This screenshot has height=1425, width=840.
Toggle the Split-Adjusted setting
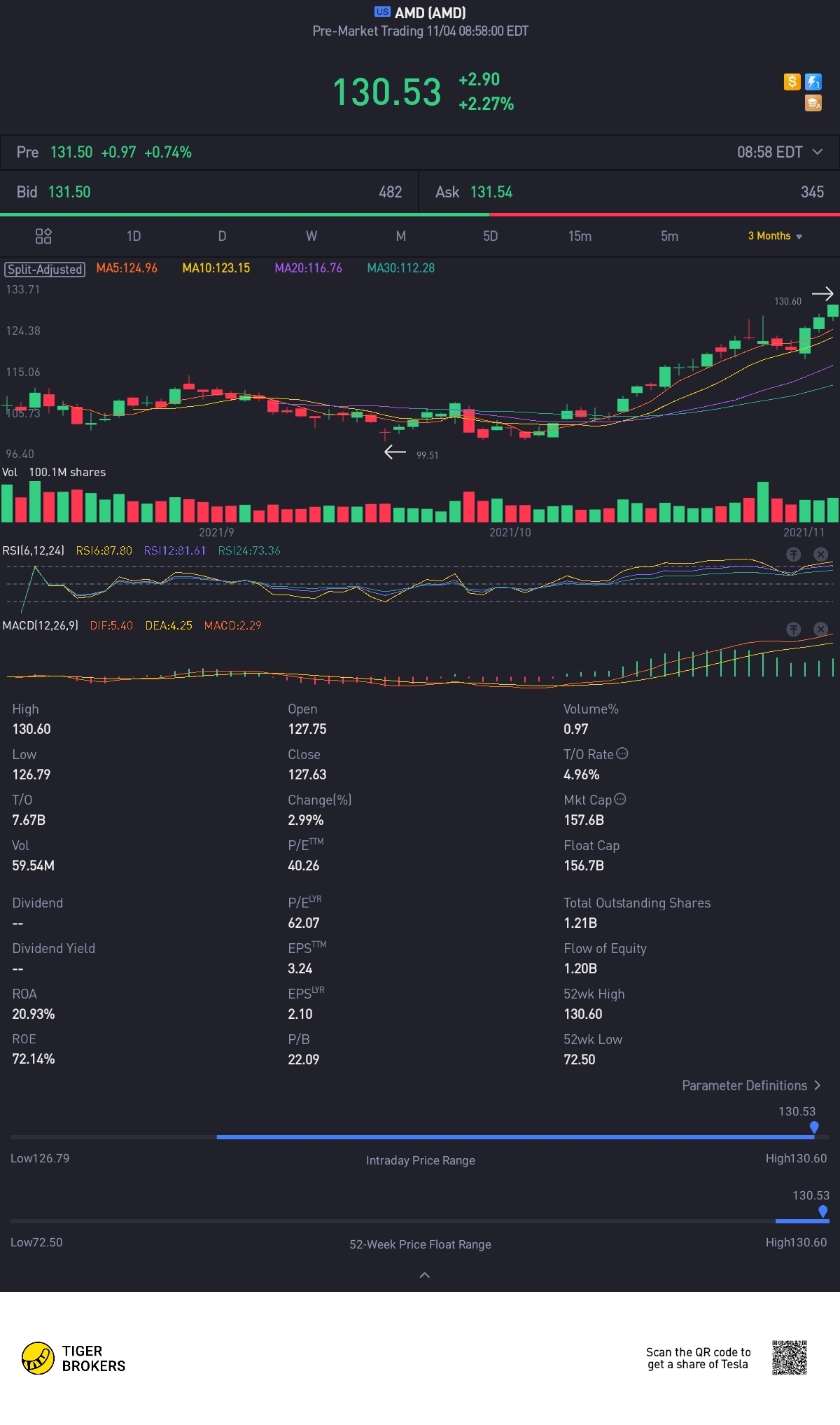pos(45,269)
